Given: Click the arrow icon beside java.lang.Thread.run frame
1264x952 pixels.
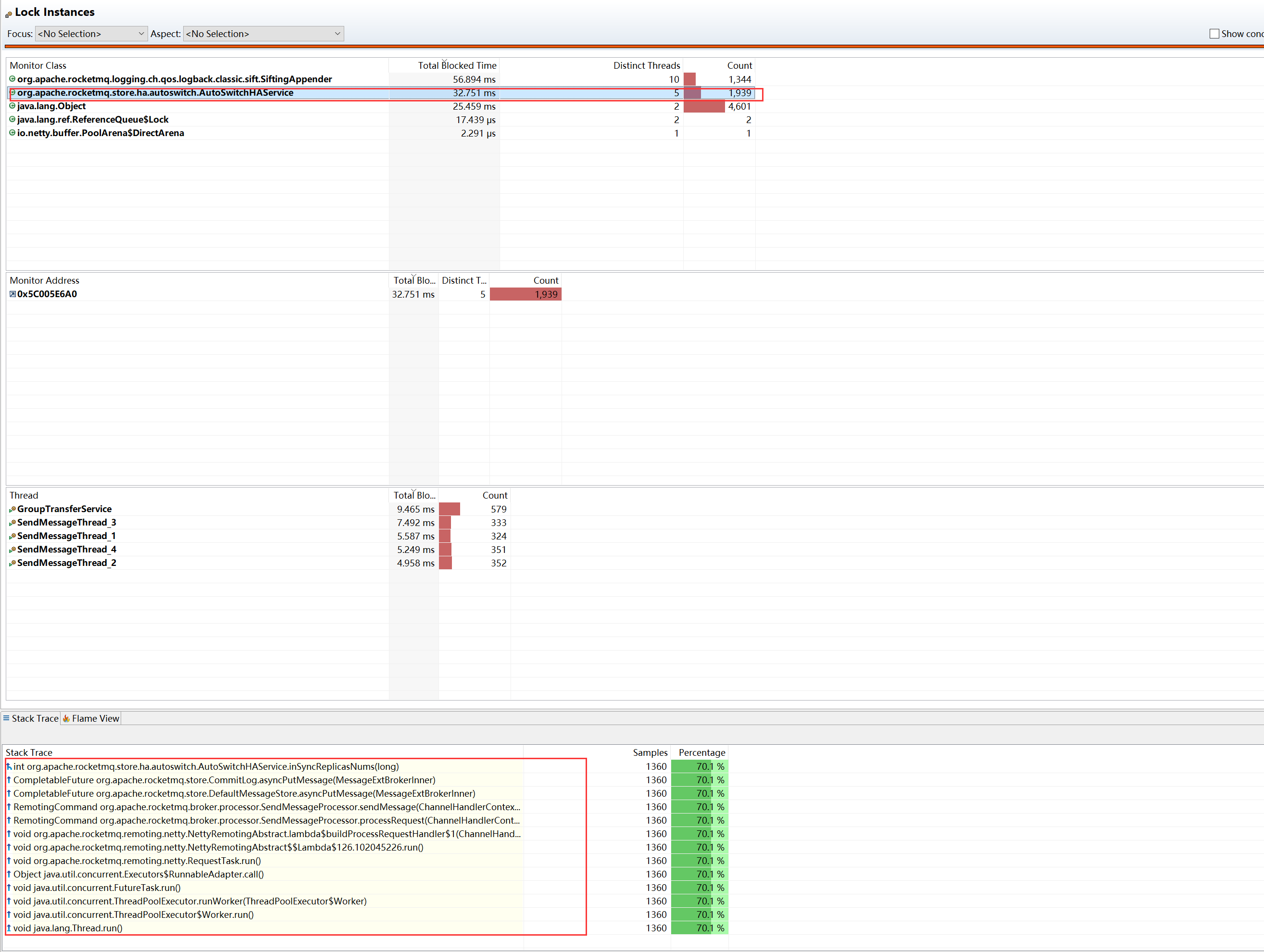Looking at the screenshot, I should pos(8,928).
